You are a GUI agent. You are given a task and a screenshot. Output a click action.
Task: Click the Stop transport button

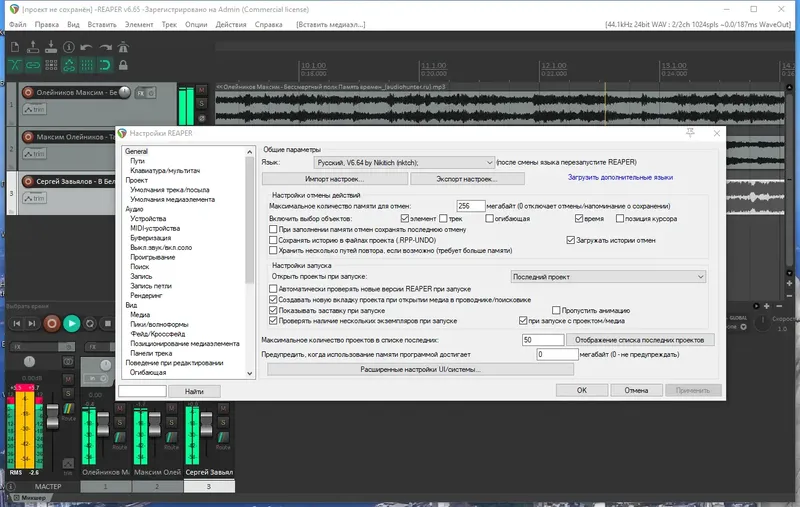point(108,323)
